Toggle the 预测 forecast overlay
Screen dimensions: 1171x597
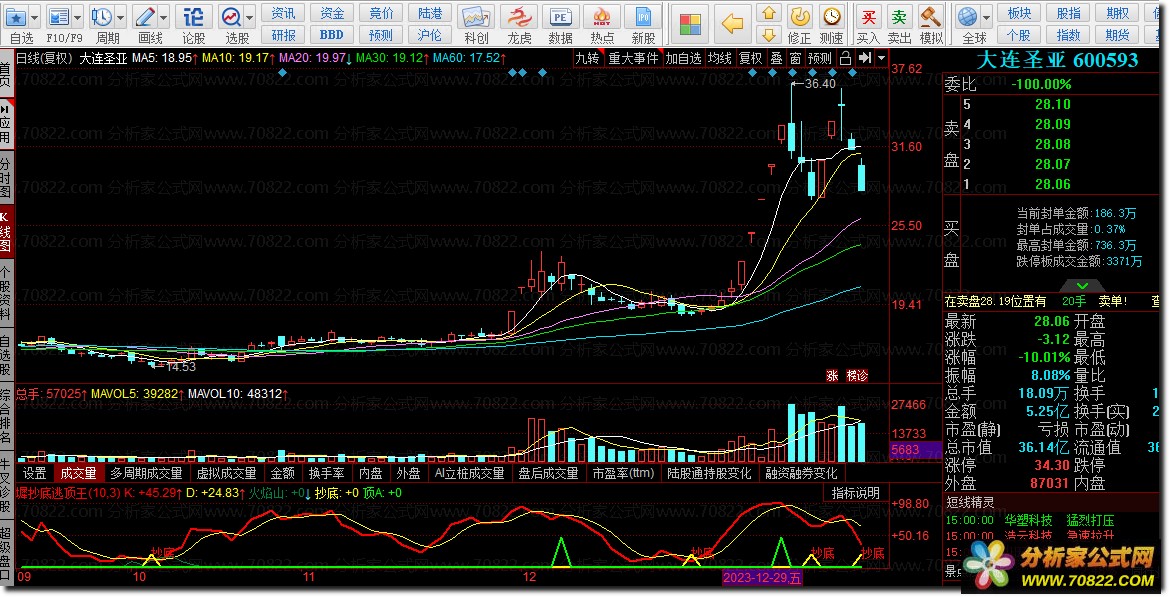tap(820, 58)
